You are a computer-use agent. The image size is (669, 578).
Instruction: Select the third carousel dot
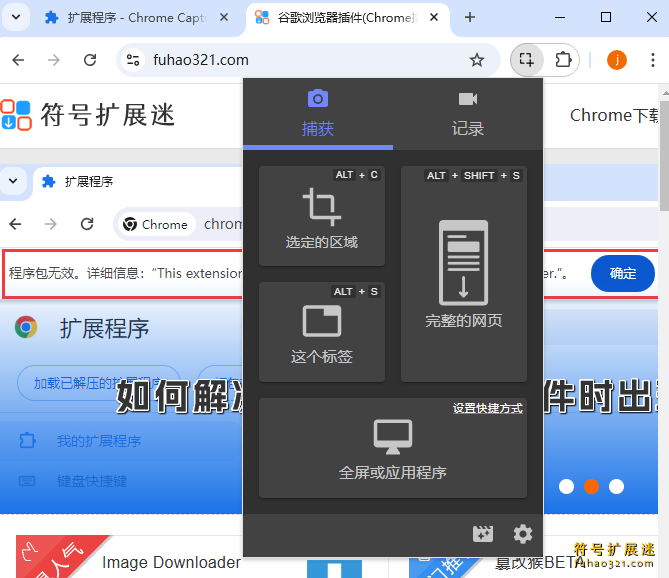pos(616,486)
